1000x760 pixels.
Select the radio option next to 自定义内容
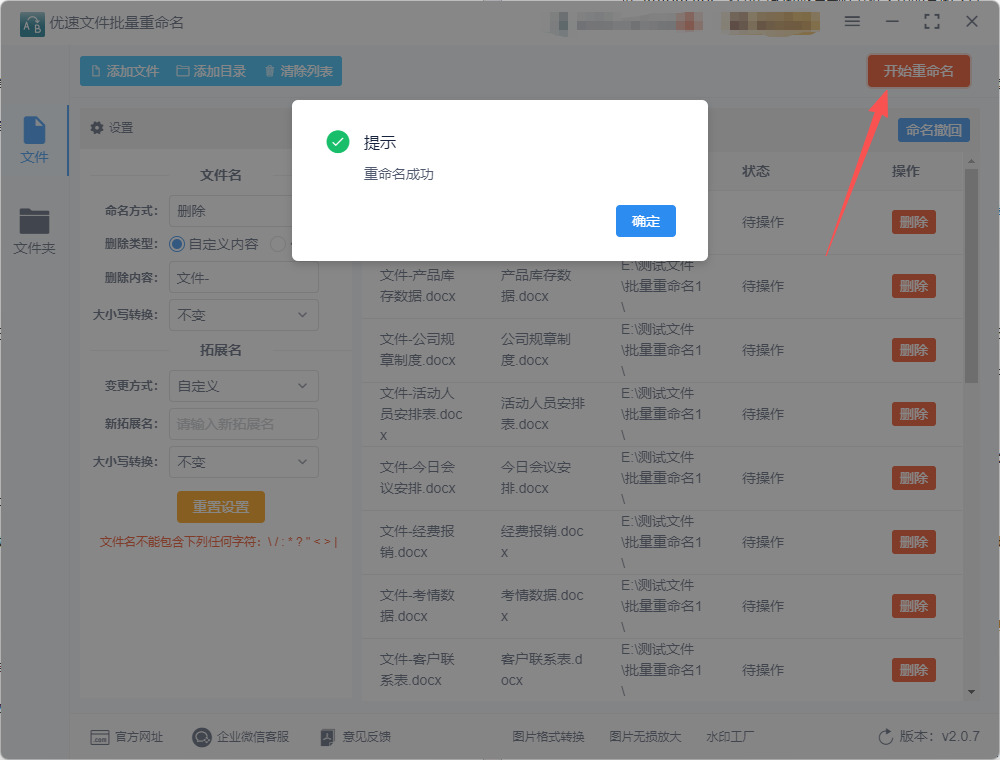(278, 244)
